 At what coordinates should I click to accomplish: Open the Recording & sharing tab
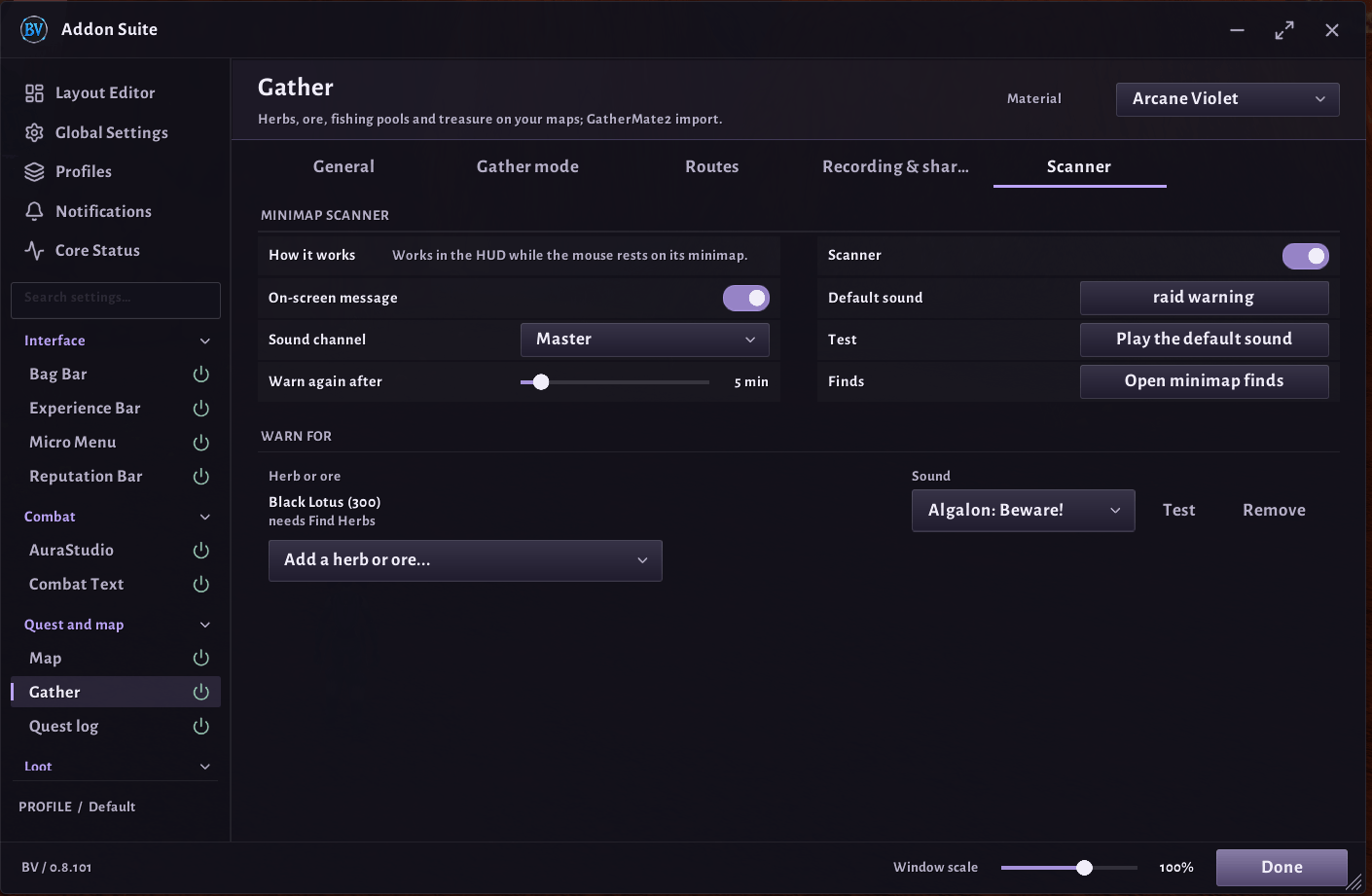895,166
